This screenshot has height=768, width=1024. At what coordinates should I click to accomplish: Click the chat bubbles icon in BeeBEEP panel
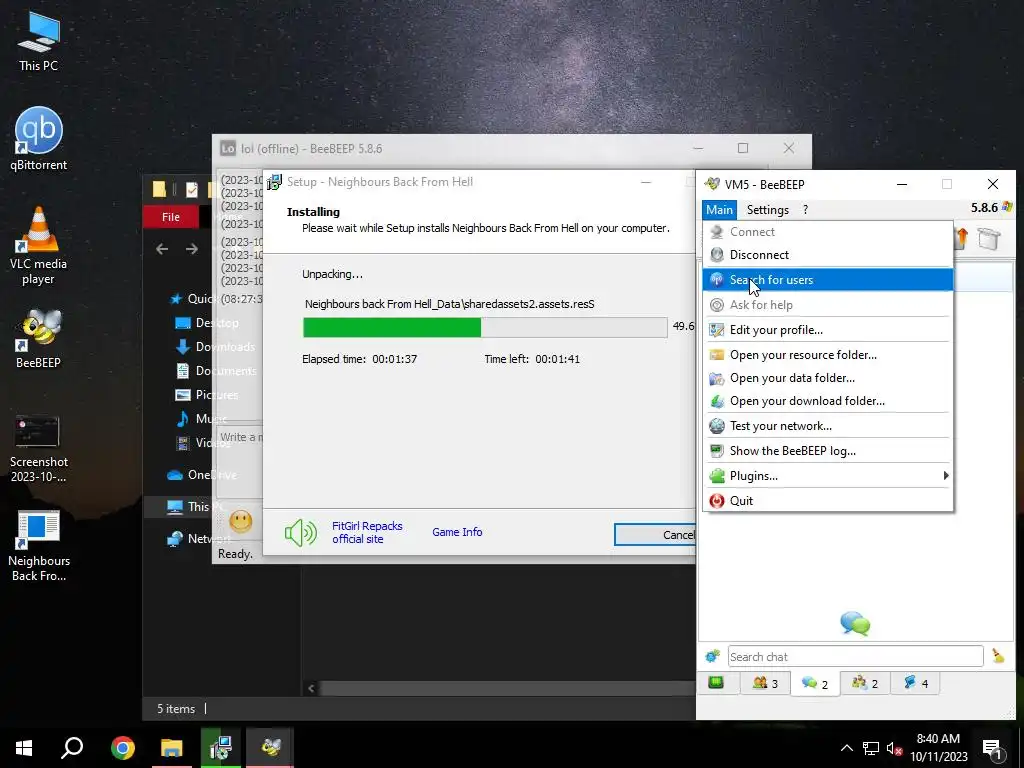(x=855, y=623)
